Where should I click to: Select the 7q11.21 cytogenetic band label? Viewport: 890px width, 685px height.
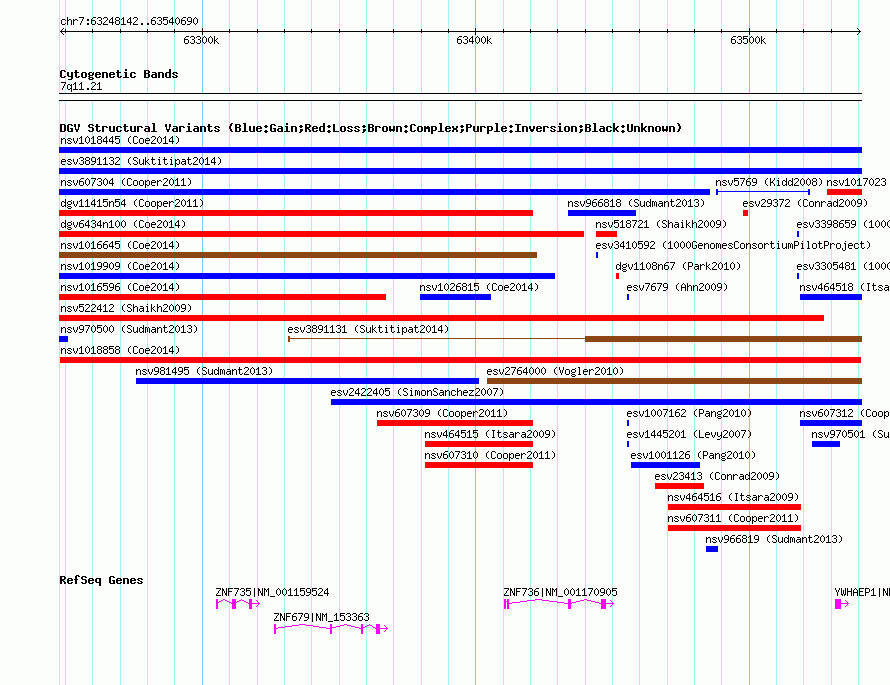pyautogui.click(x=81, y=86)
